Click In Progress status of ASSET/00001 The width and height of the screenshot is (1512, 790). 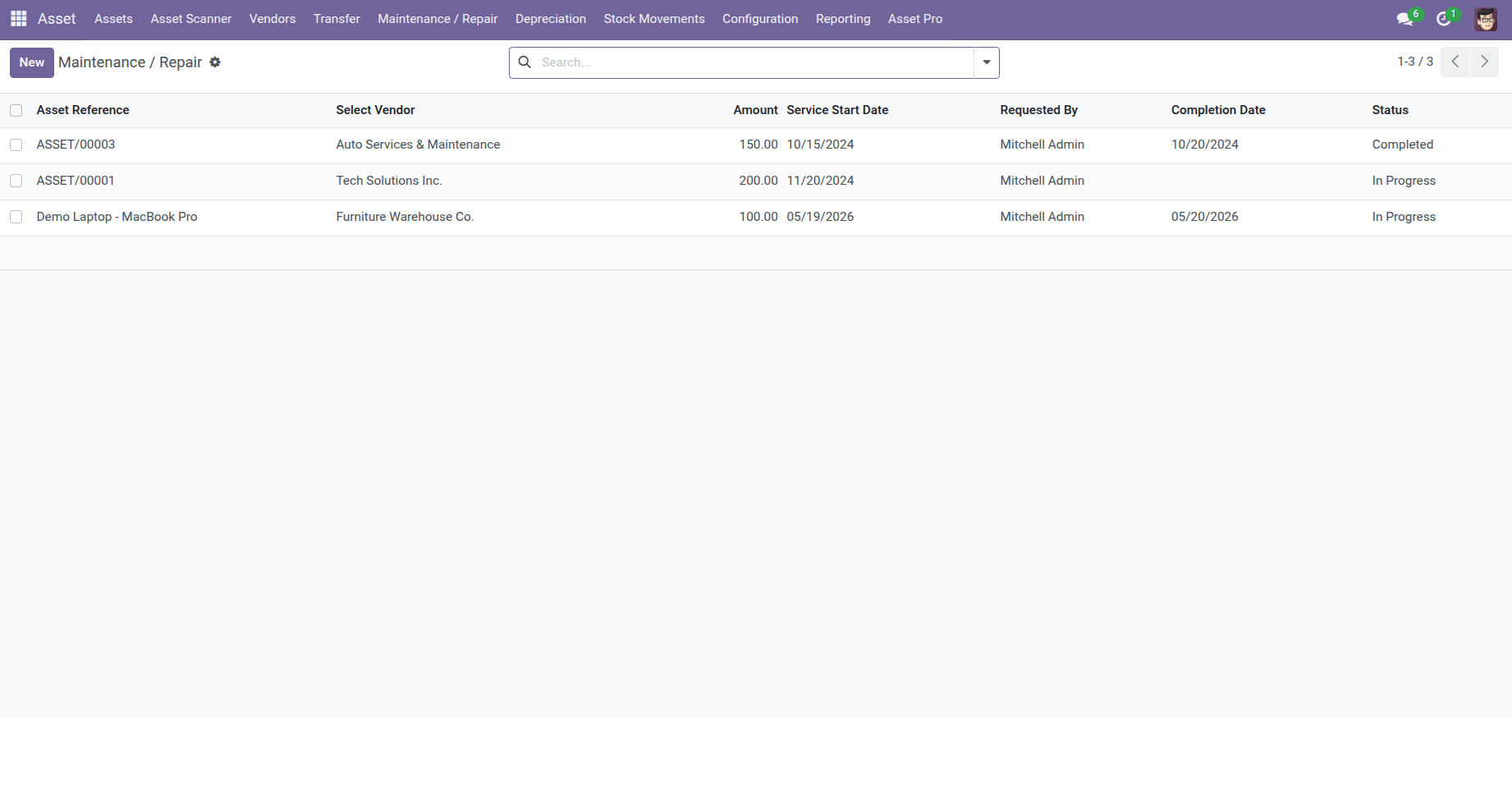click(x=1404, y=181)
